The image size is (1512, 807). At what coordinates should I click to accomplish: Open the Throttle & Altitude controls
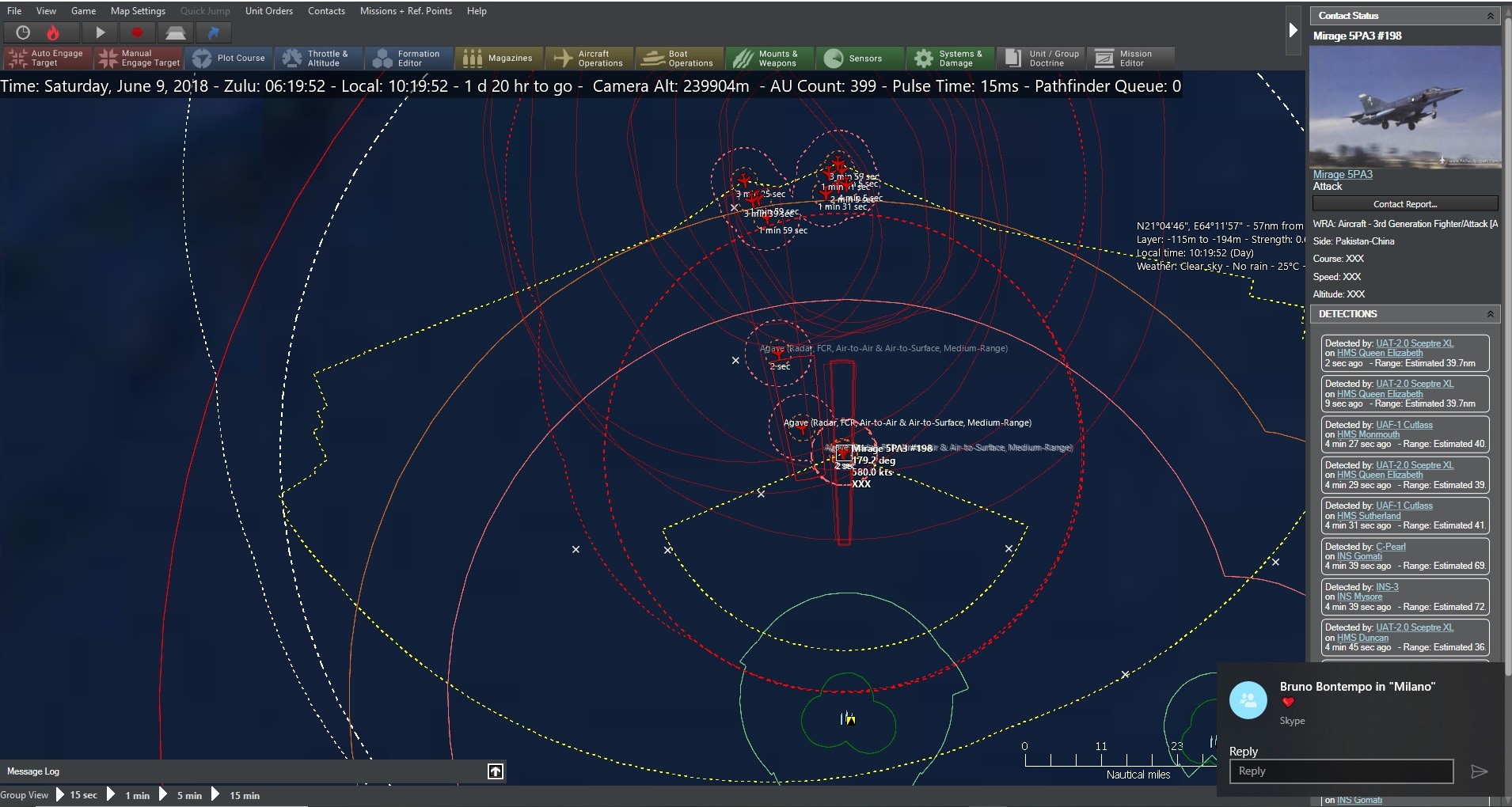coord(318,58)
